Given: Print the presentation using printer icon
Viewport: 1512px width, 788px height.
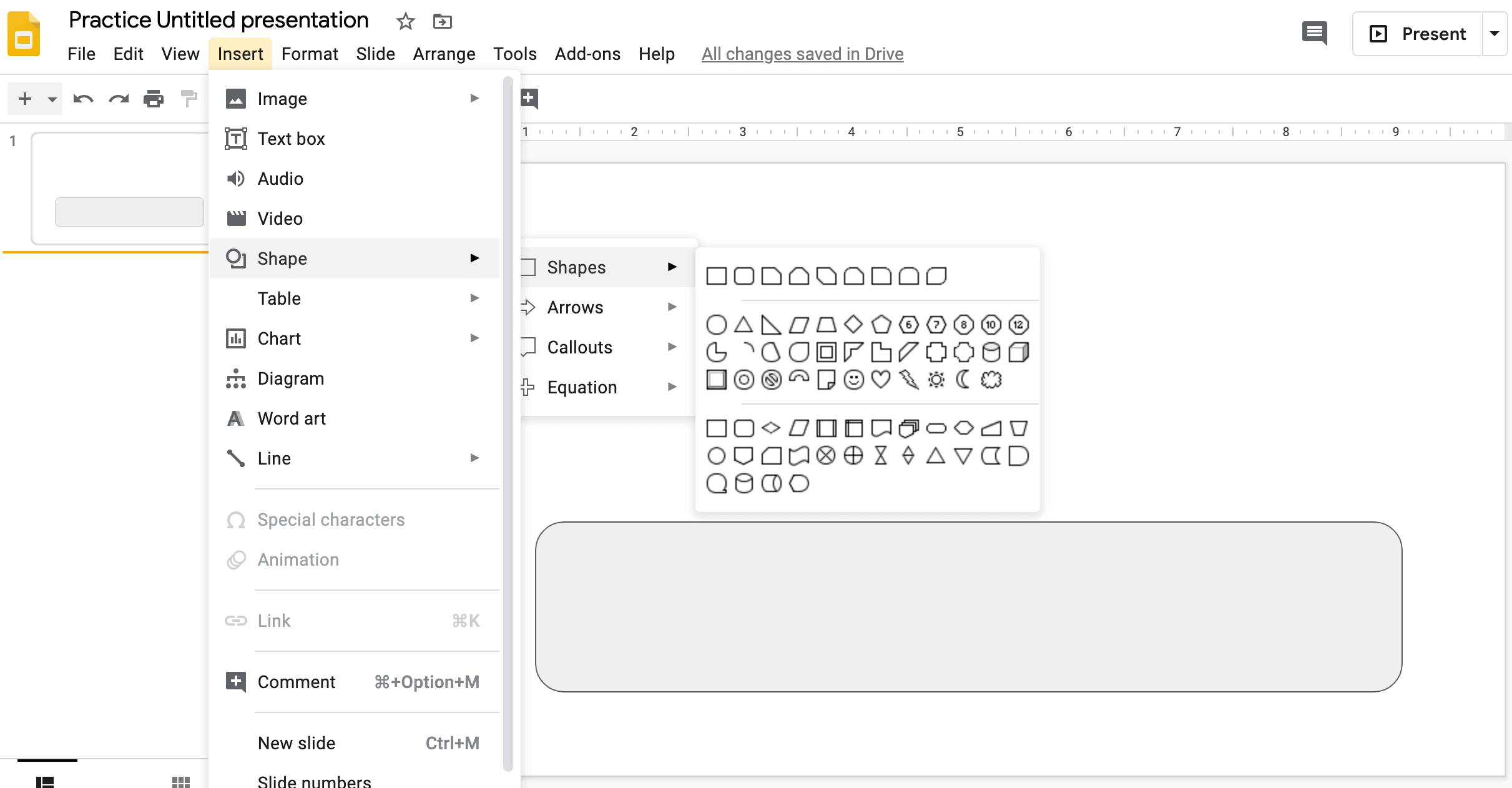Looking at the screenshot, I should point(154,99).
